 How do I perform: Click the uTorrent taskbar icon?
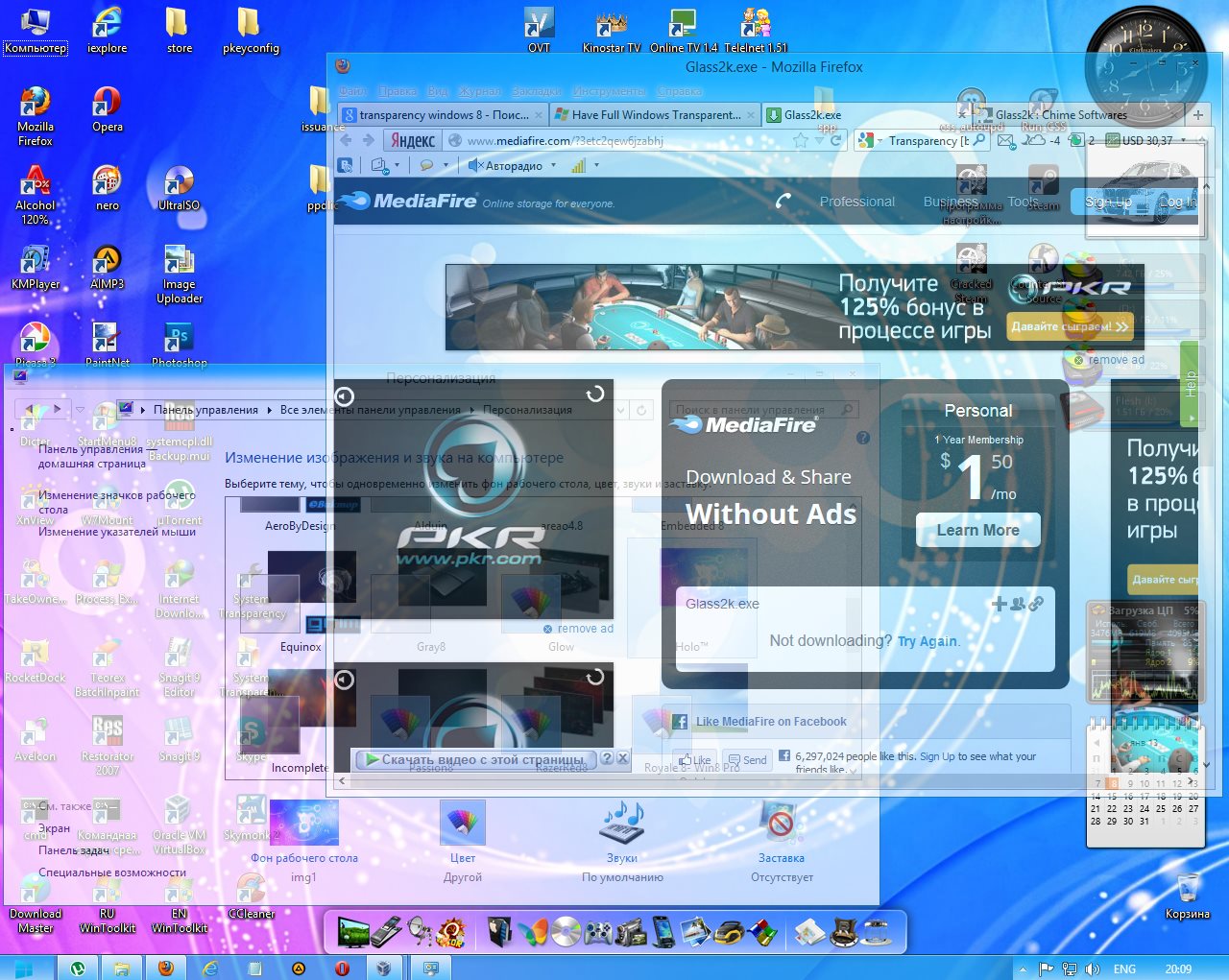[x=78, y=968]
